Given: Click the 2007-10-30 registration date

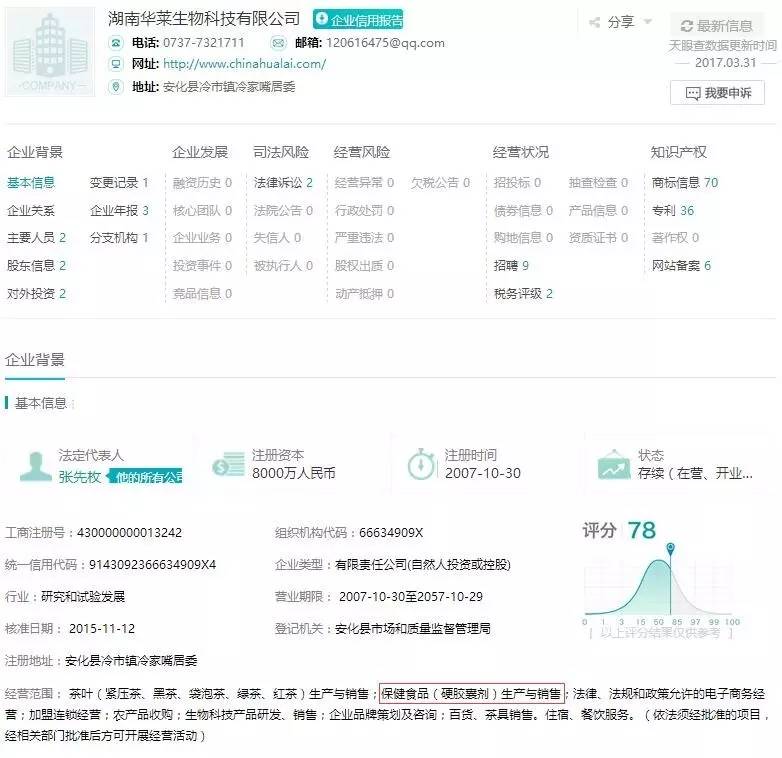Looking at the screenshot, I should pos(483,473).
